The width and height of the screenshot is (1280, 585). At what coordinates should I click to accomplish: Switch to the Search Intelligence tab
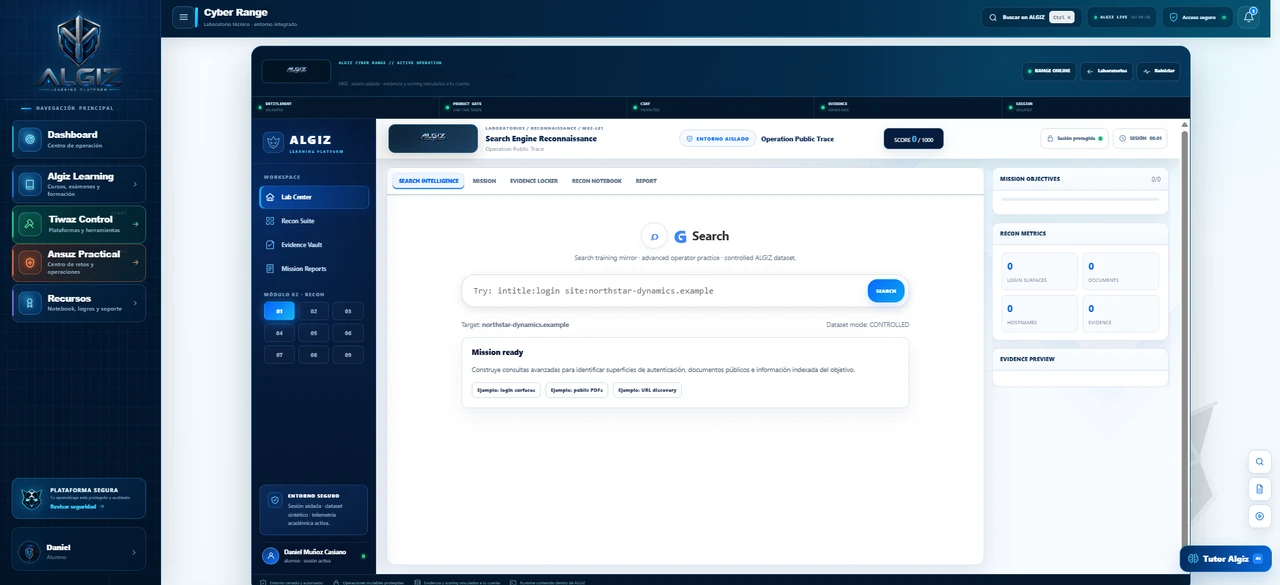(428, 181)
